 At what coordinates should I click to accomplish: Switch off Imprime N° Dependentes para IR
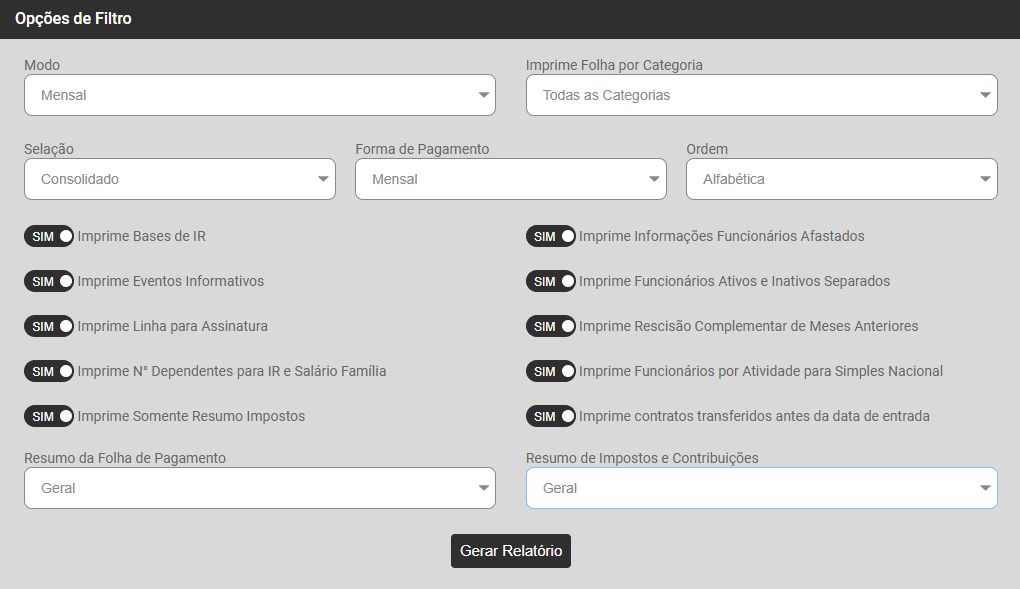click(49, 371)
